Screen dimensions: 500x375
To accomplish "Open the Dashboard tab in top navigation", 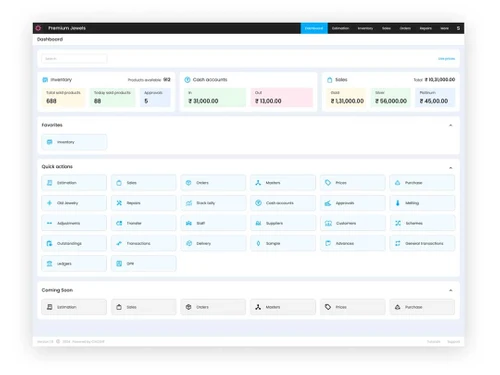I will [314, 28].
